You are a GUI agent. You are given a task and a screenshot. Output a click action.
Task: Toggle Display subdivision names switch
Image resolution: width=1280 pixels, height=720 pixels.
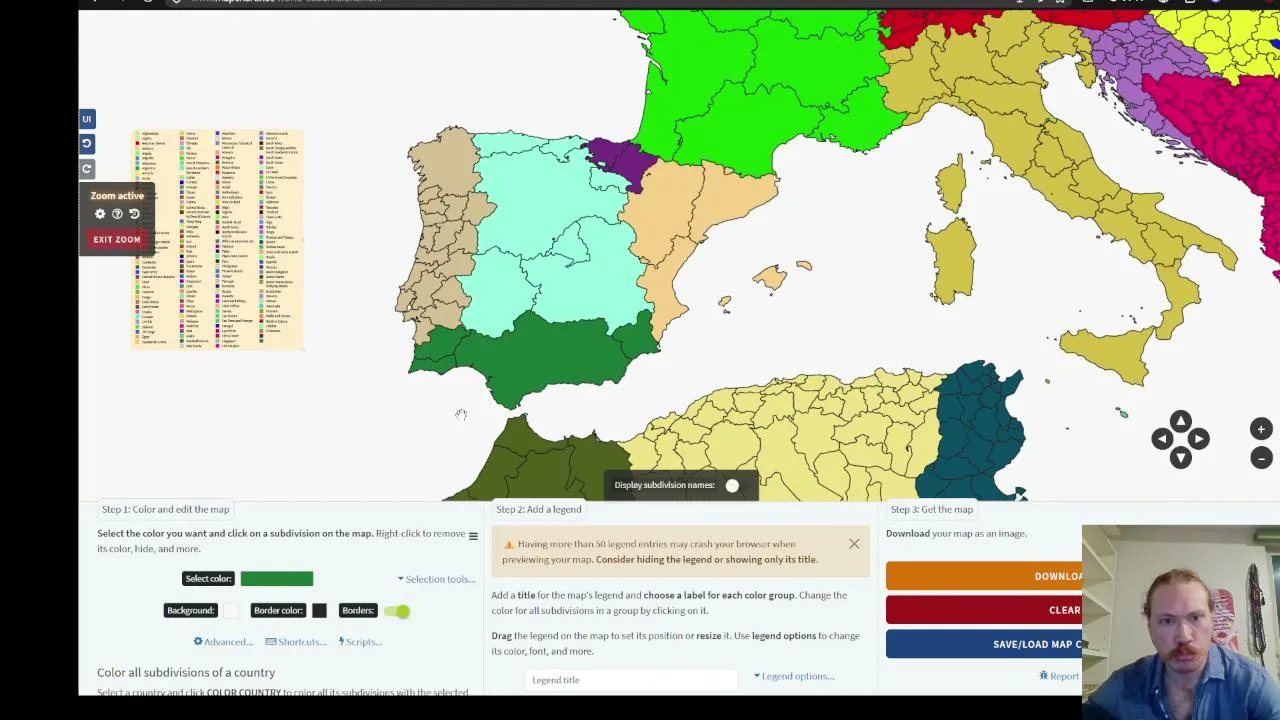(x=732, y=486)
